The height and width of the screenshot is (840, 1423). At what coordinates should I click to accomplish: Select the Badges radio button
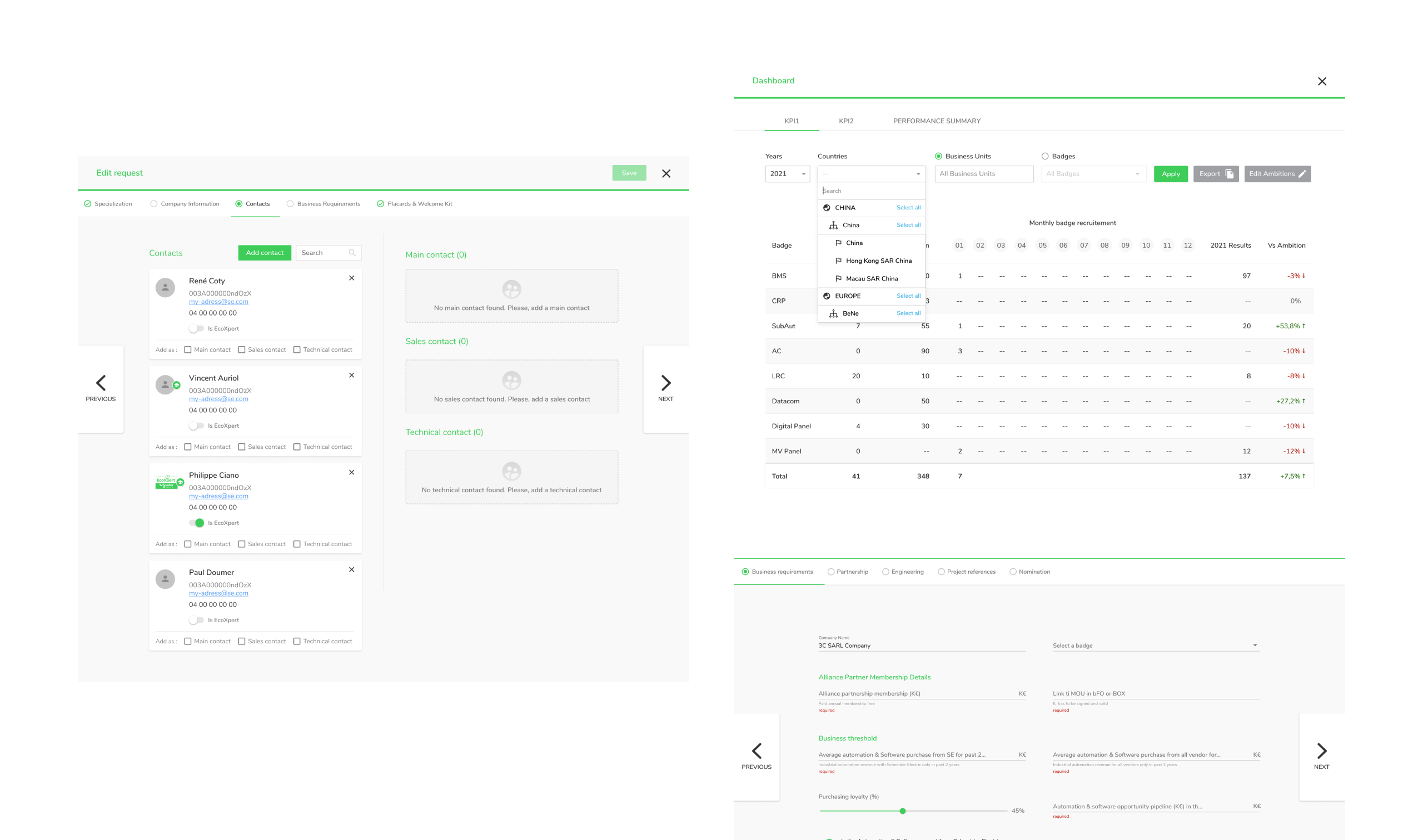click(1045, 156)
